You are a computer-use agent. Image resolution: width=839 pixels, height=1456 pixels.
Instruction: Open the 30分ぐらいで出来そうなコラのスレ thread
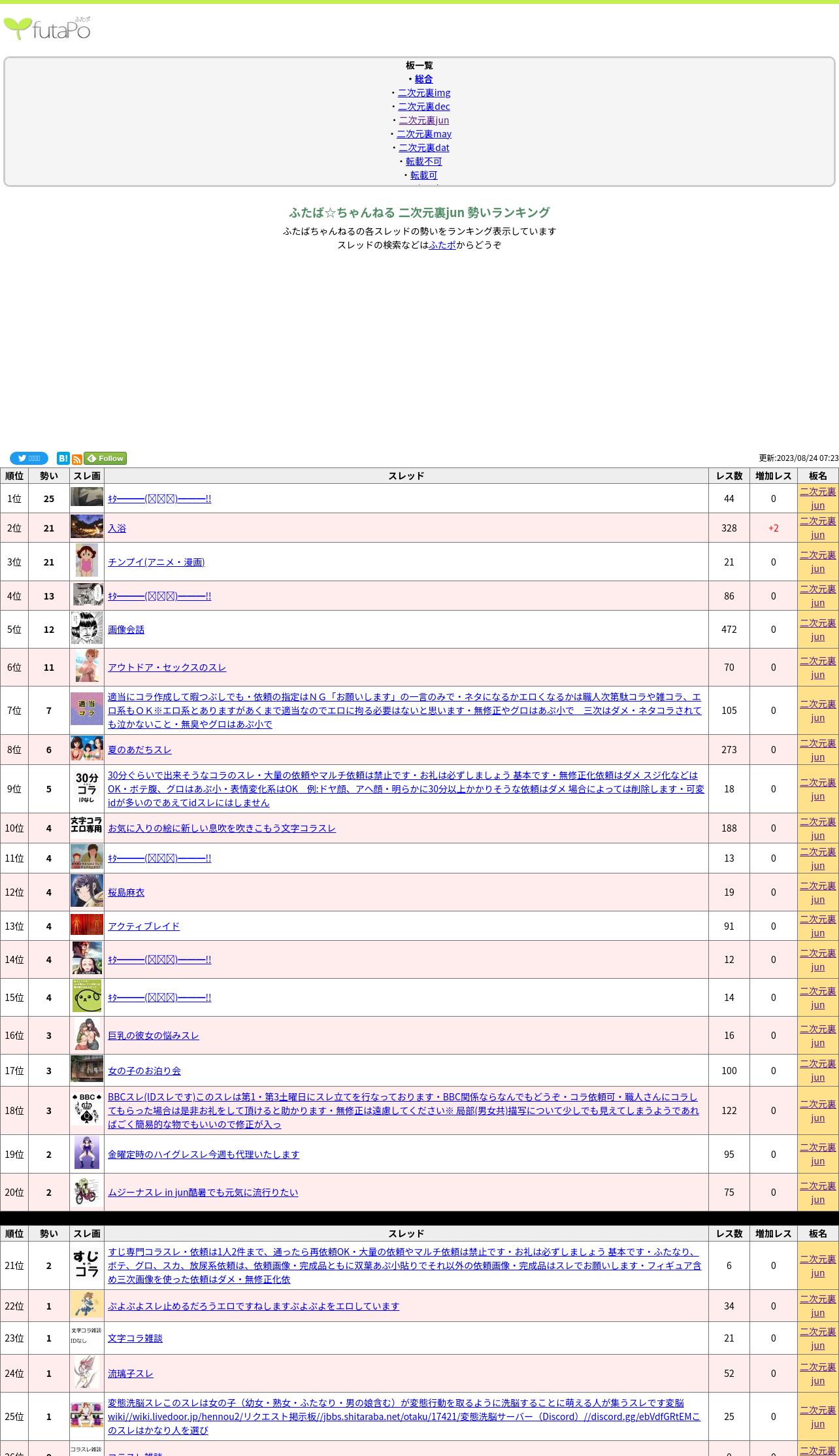[406, 789]
